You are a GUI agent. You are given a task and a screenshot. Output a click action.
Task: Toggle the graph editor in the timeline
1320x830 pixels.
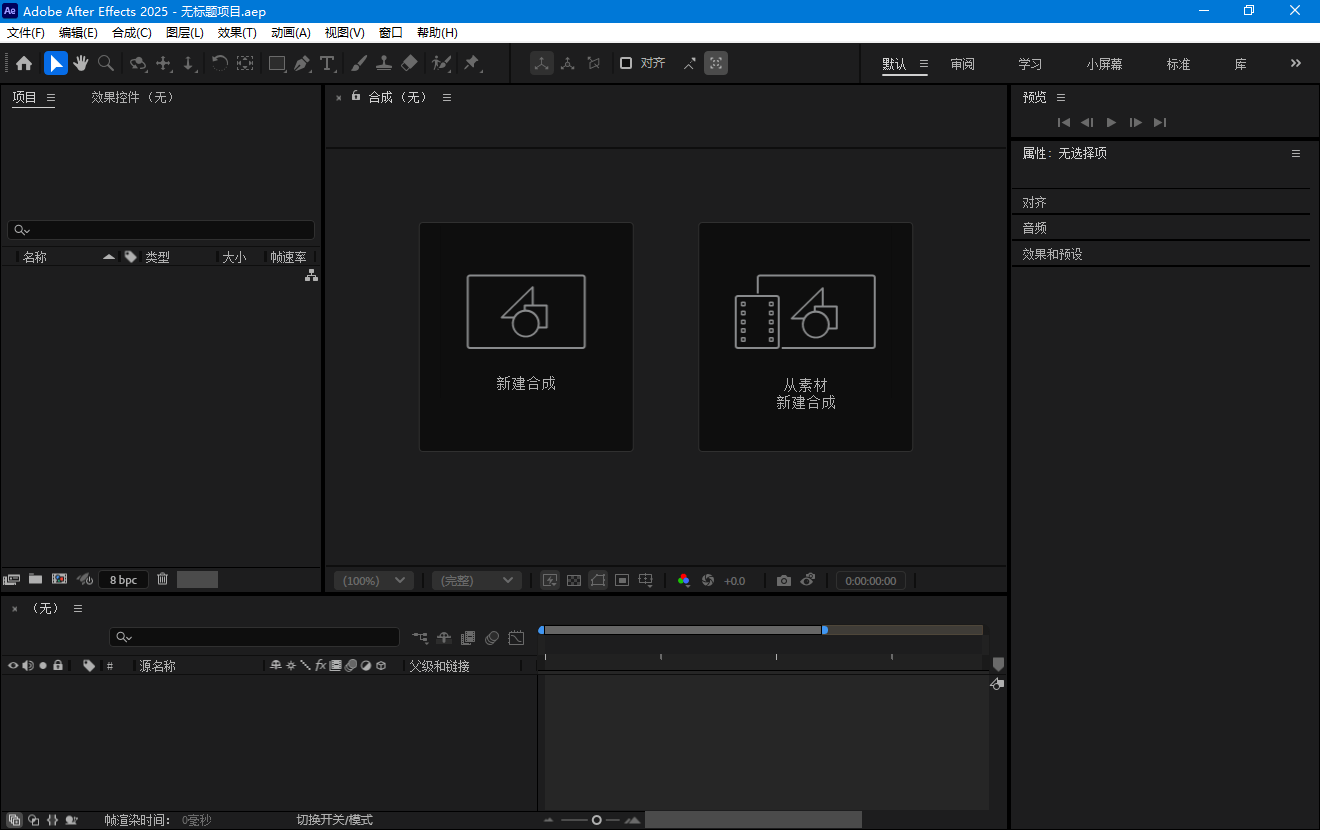[516, 637]
